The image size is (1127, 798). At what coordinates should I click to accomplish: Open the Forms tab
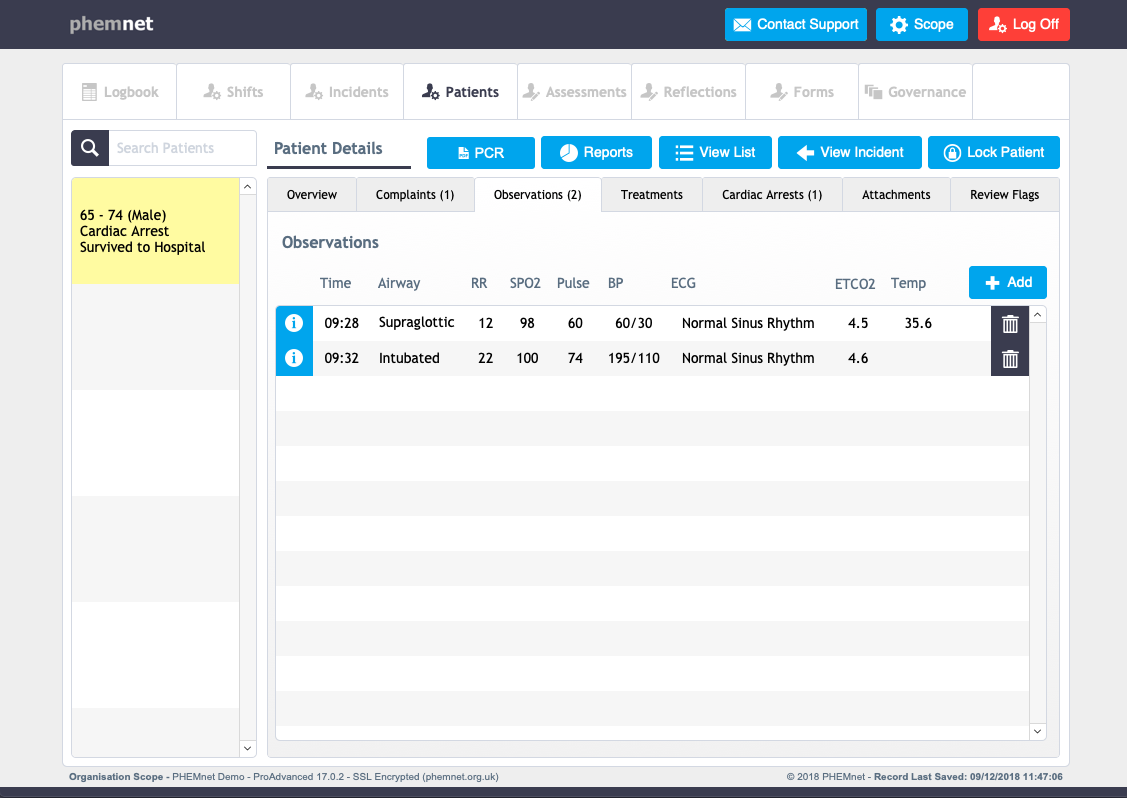click(802, 92)
